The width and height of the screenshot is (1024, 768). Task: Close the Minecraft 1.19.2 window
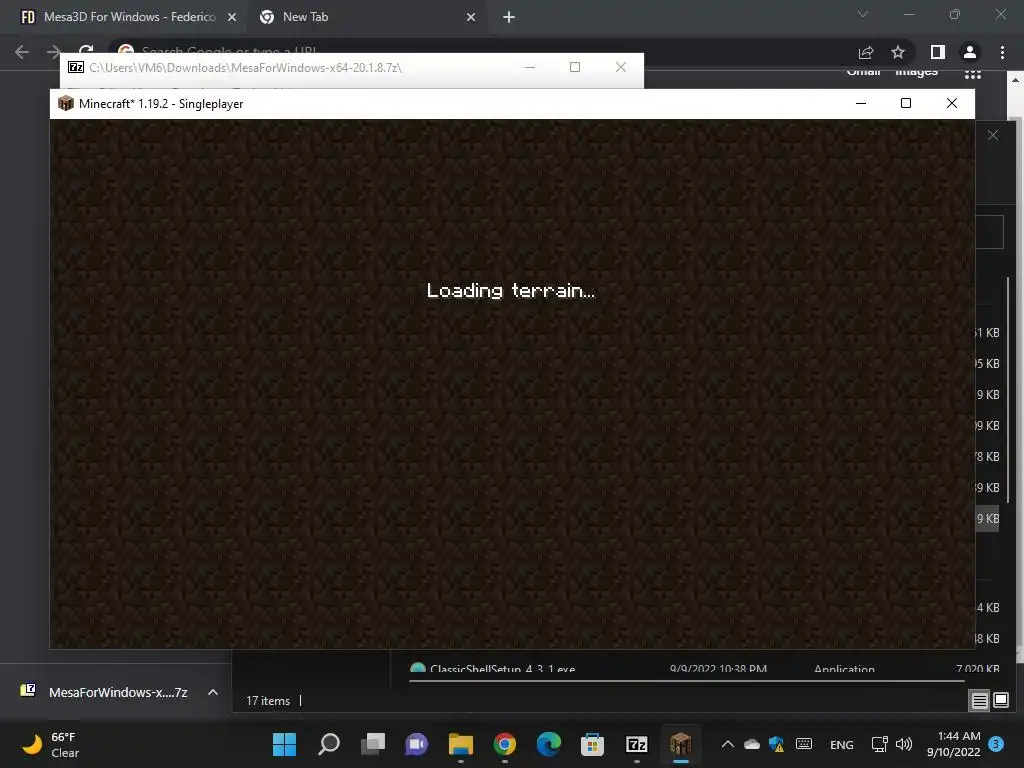952,103
